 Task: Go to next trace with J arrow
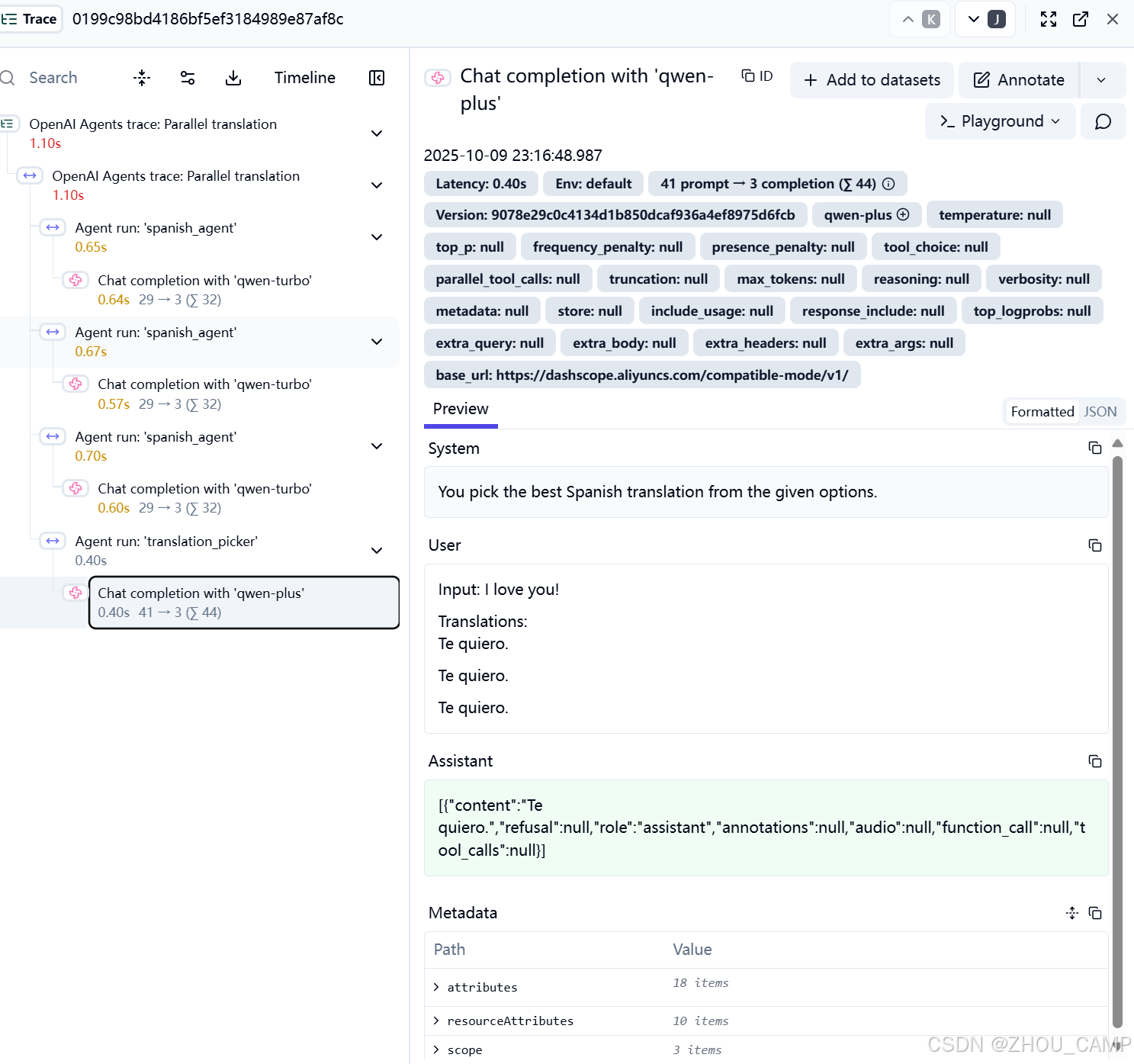coord(985,19)
